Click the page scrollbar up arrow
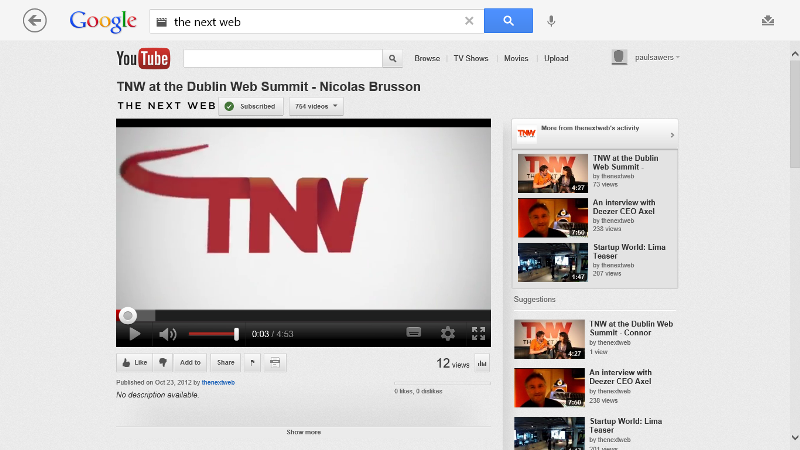 (x=794, y=54)
